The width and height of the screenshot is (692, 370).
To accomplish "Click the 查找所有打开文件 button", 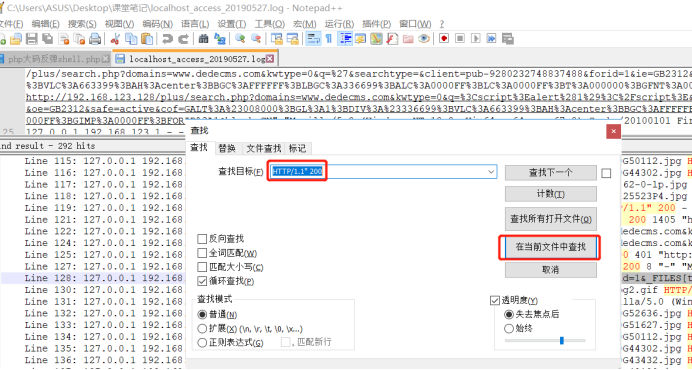I will (x=551, y=219).
